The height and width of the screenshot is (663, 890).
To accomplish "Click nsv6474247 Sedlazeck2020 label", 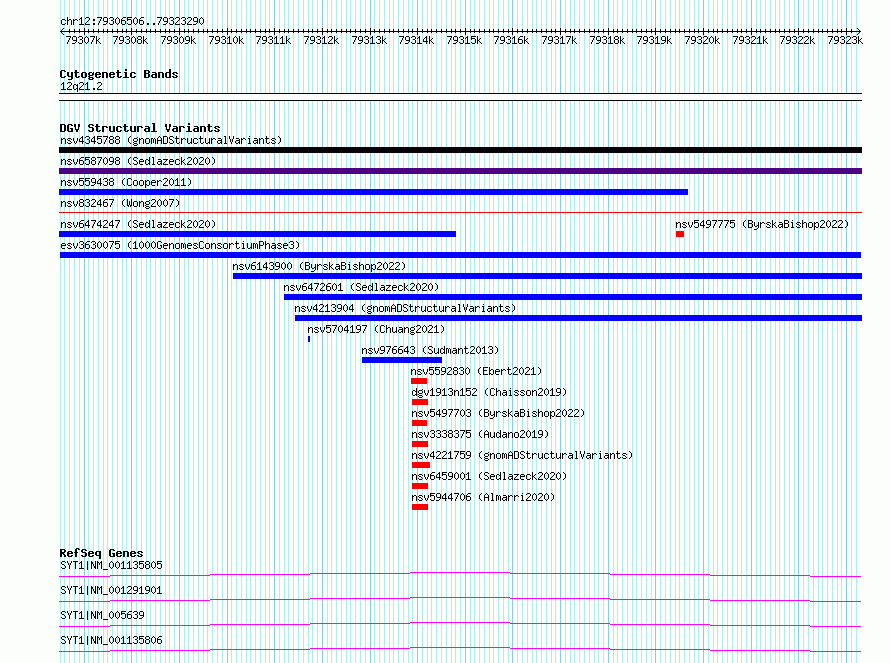I will [x=138, y=224].
